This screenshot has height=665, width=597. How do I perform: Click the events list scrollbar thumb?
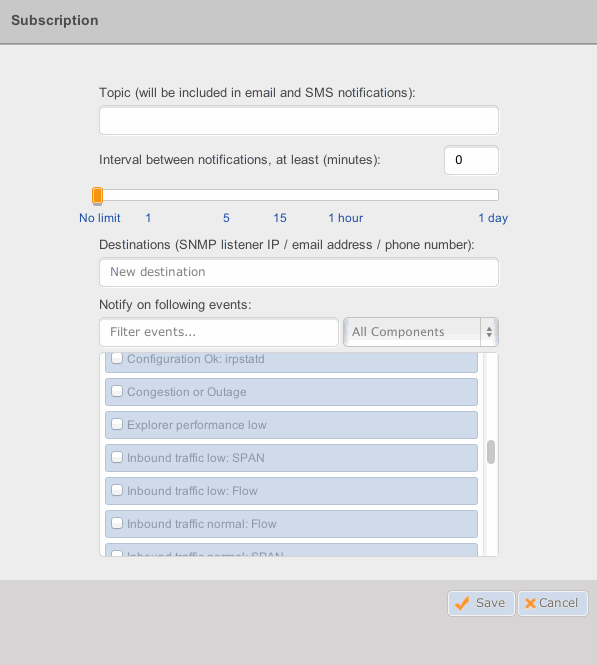[x=491, y=452]
